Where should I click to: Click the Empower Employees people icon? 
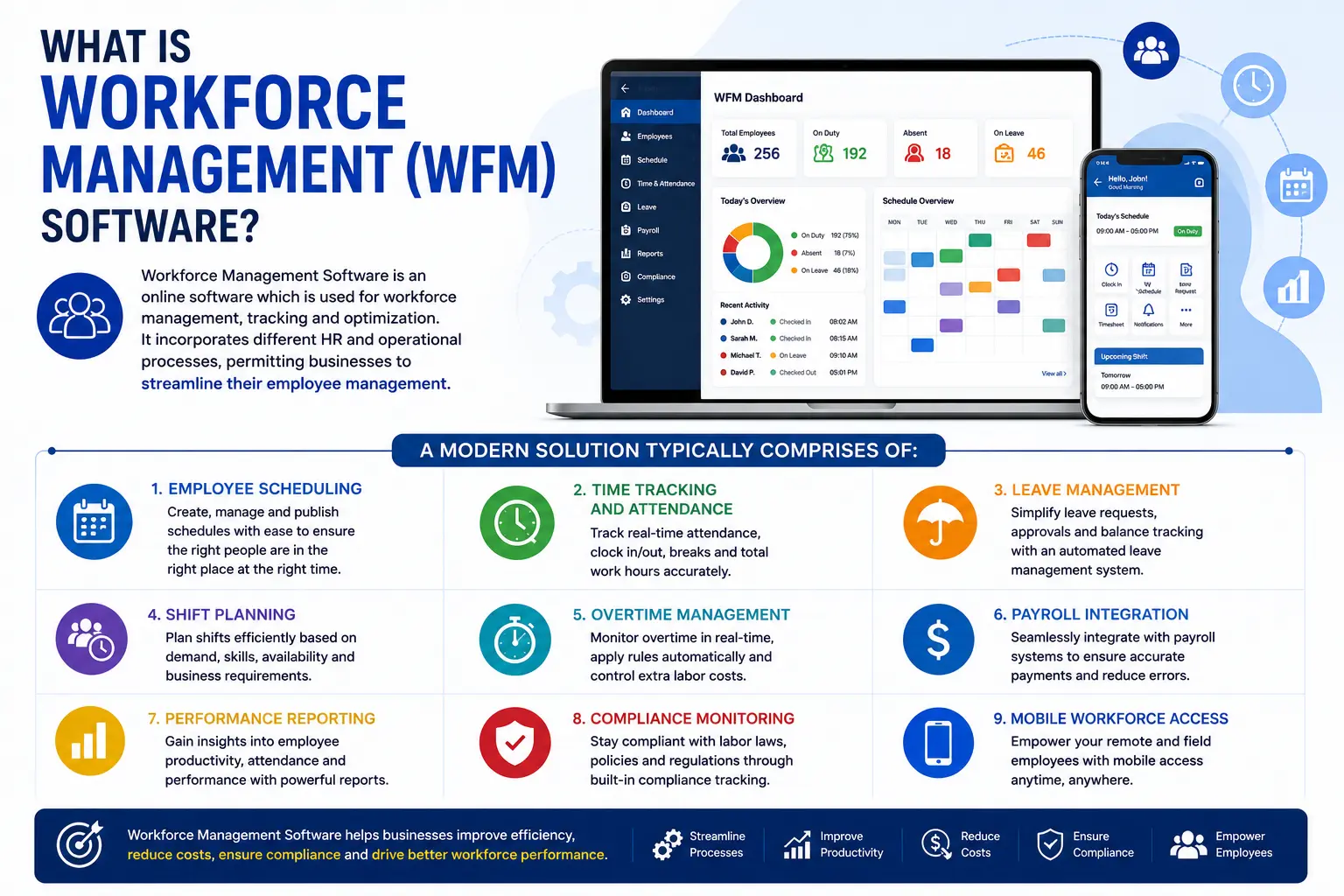(1188, 844)
